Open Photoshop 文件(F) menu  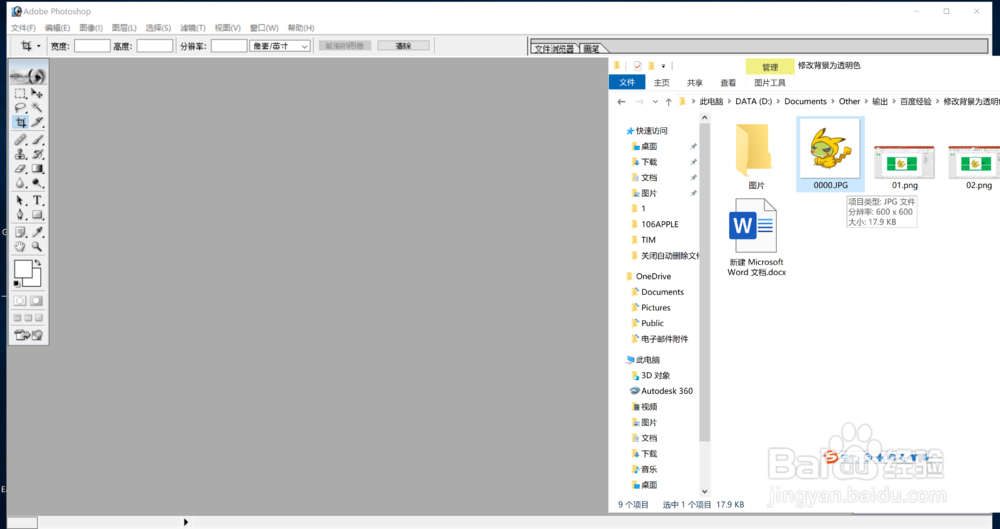(x=24, y=28)
